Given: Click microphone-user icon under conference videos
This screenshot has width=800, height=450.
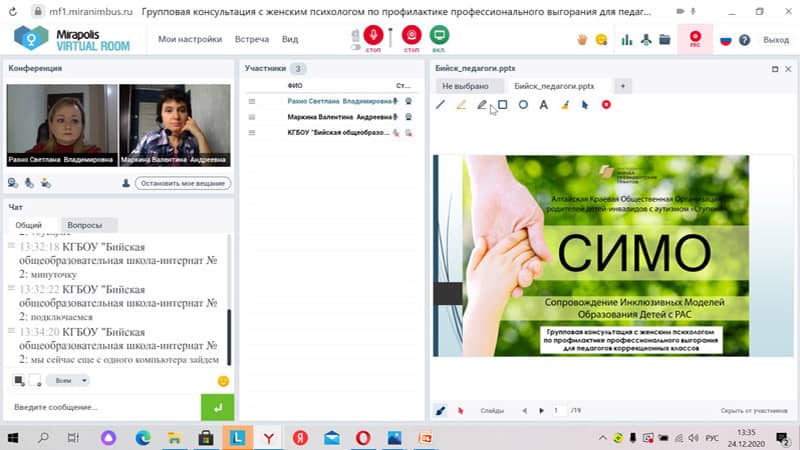Looking at the screenshot, I should click(x=29, y=183).
